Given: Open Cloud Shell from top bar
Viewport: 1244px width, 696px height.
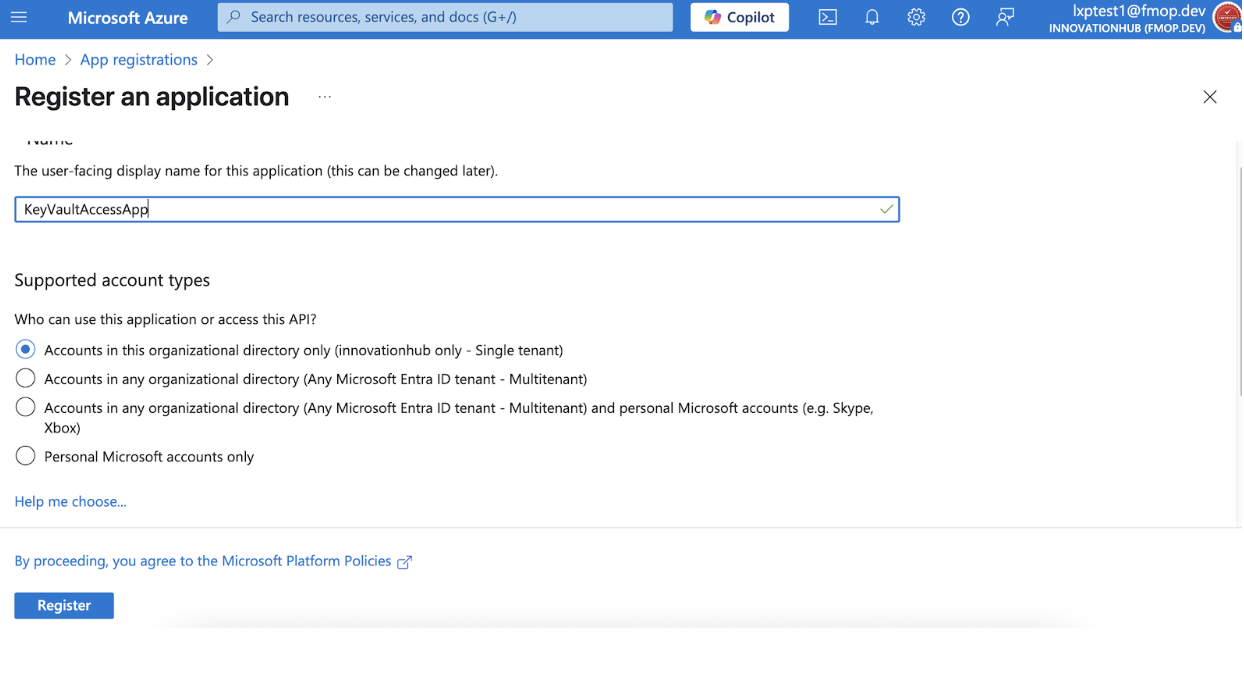Looking at the screenshot, I should coord(828,17).
